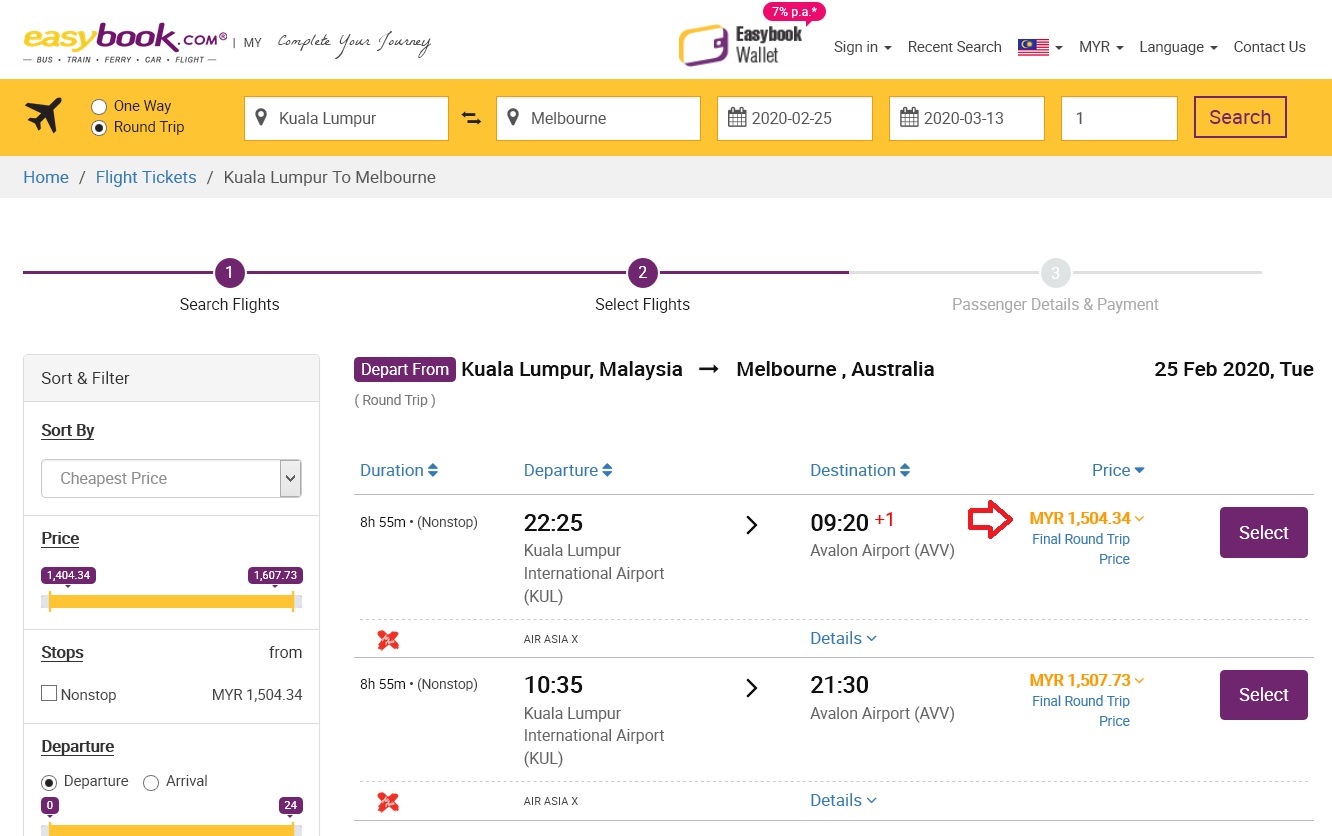Click first flight's Air Asia X logo
Screen dimensions: 1332x836
coord(388,640)
